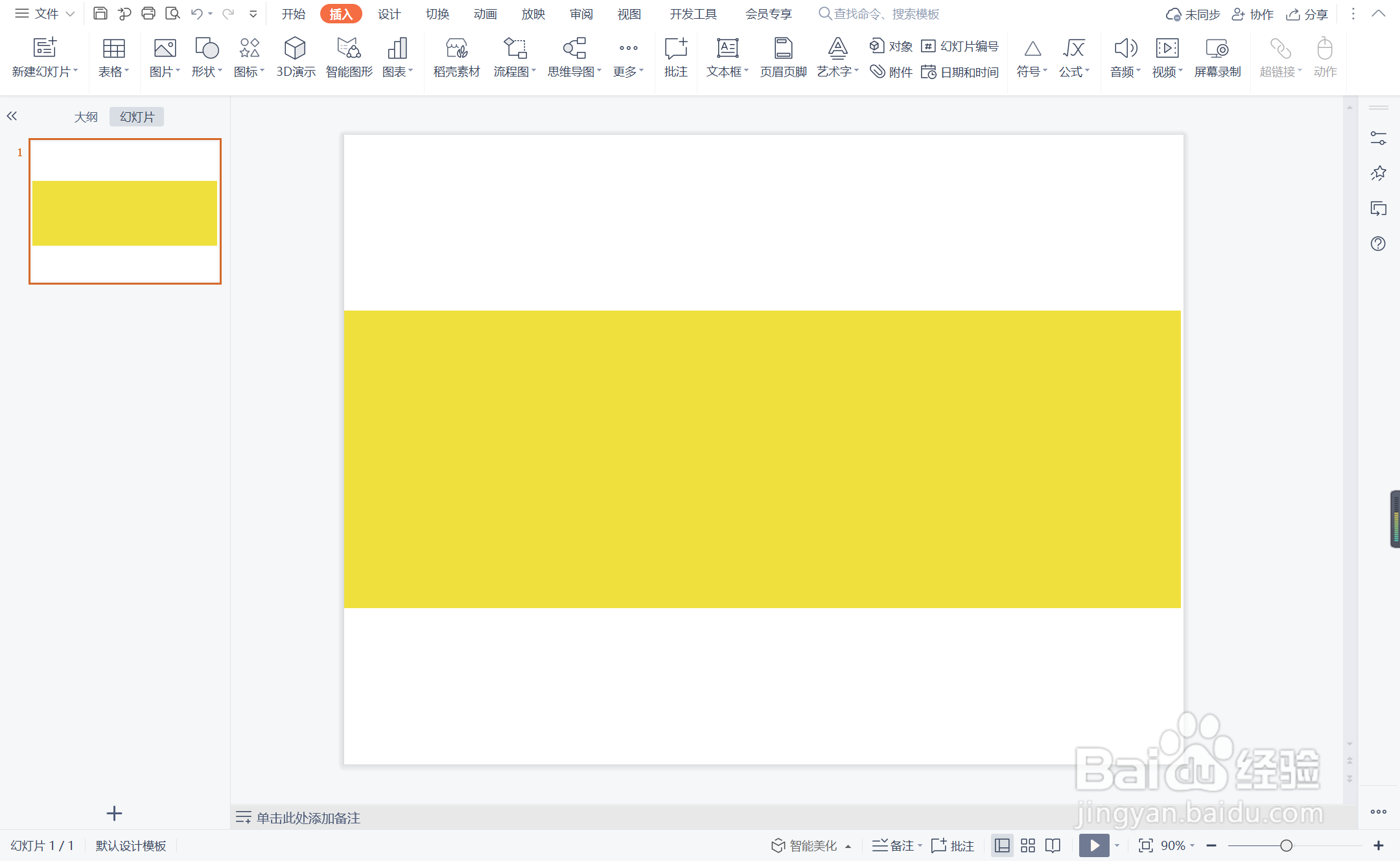Open the 设计 ribbon tab
The image size is (1400, 861).
pos(389,14)
